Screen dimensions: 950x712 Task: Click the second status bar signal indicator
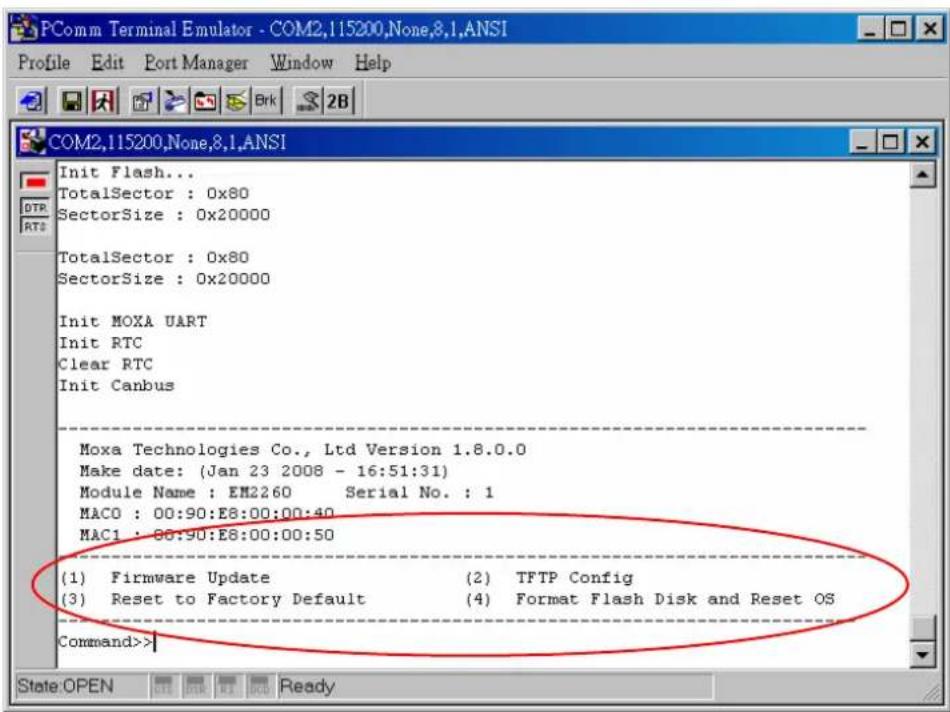tap(195, 685)
